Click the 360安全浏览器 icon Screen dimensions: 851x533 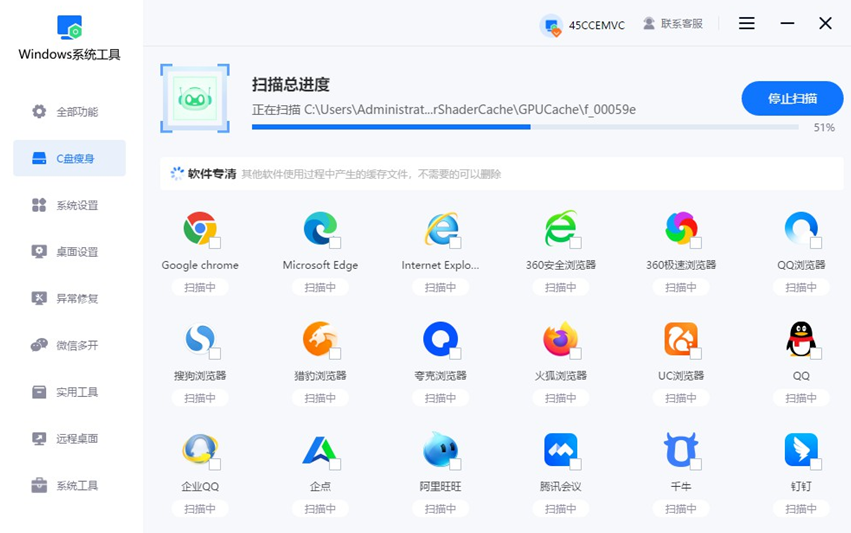(561, 228)
